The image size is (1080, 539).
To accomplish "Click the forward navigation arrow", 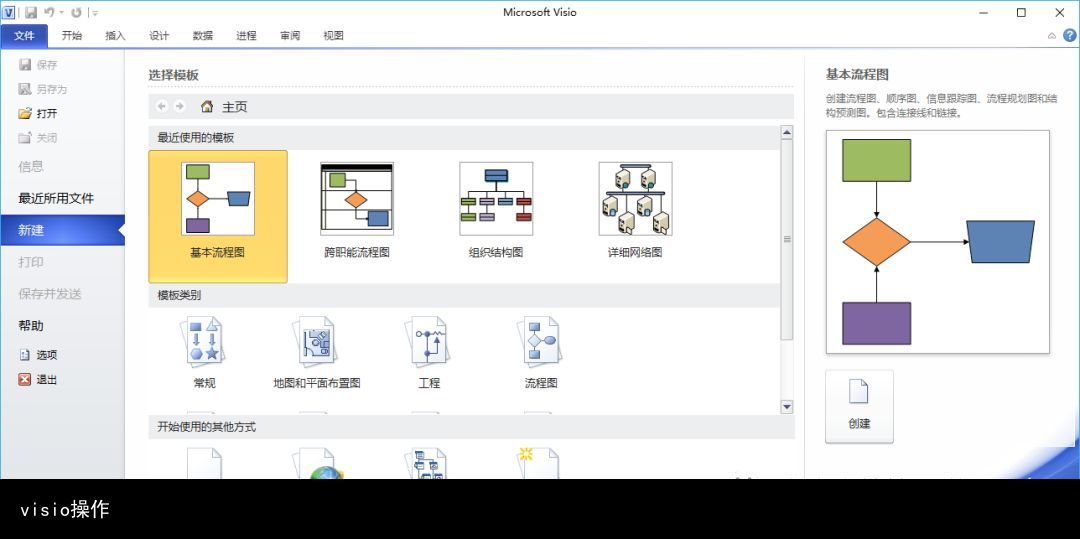I will coord(180,107).
